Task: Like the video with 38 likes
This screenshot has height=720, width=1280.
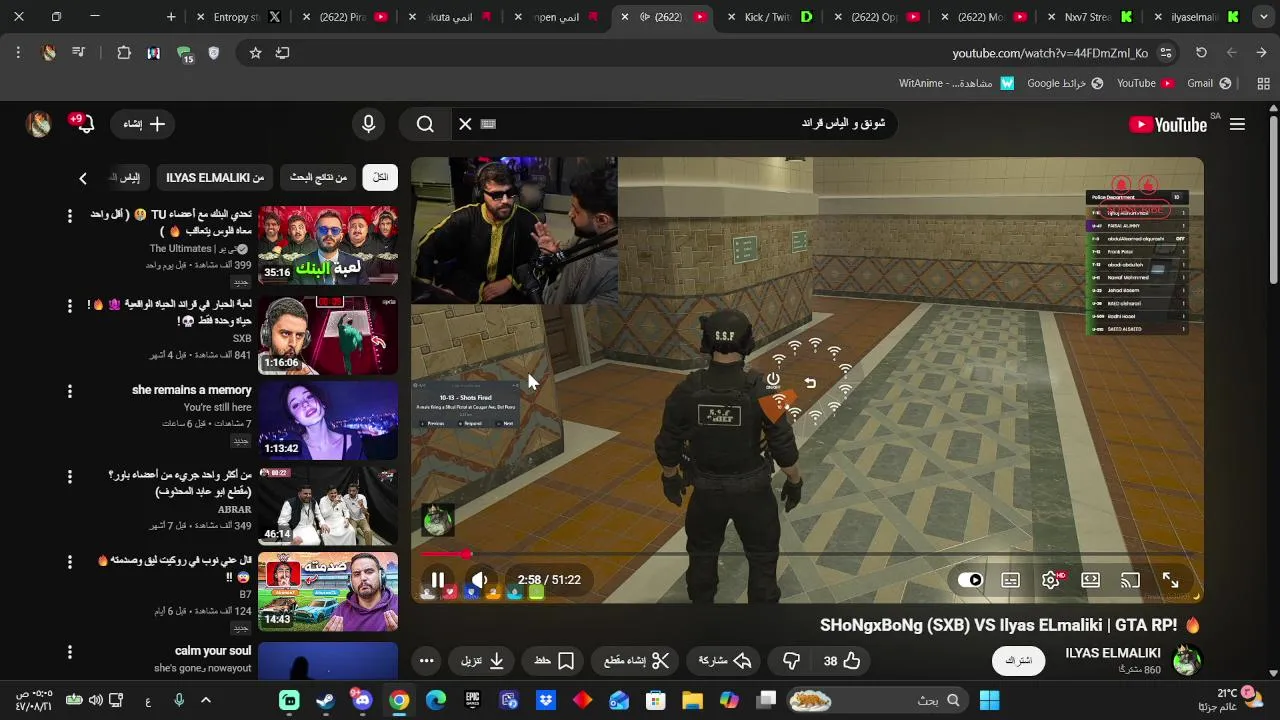Action: click(842, 661)
